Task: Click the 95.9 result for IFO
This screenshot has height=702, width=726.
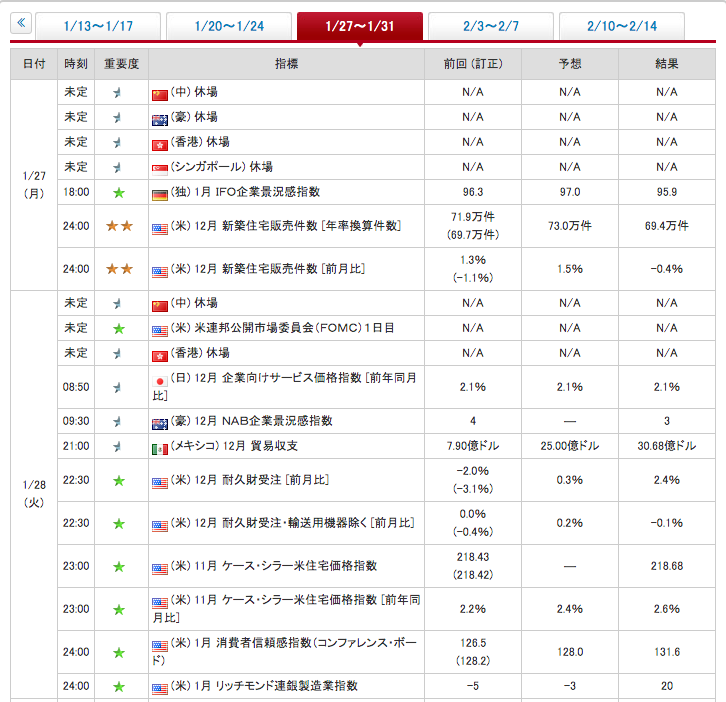Action: tap(667, 192)
